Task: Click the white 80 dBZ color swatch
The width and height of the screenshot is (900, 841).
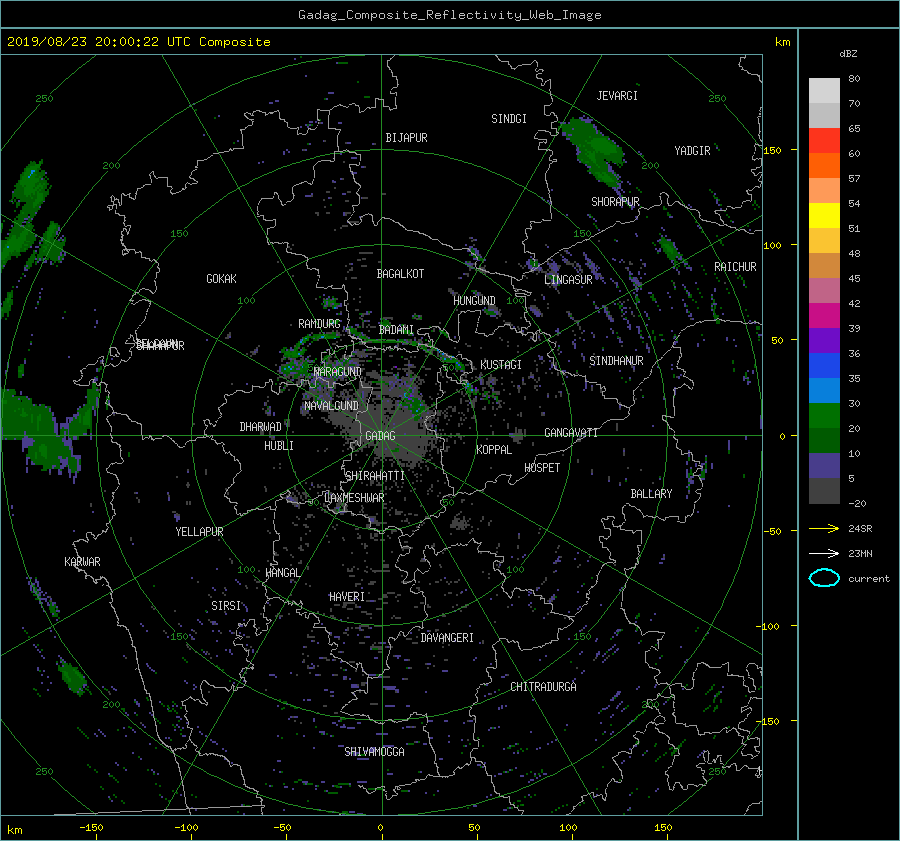Action: tap(824, 90)
